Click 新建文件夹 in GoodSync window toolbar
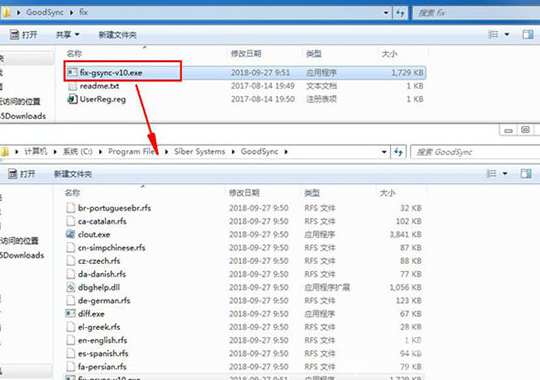Image resolution: width=540 pixels, height=380 pixels. 73,174
